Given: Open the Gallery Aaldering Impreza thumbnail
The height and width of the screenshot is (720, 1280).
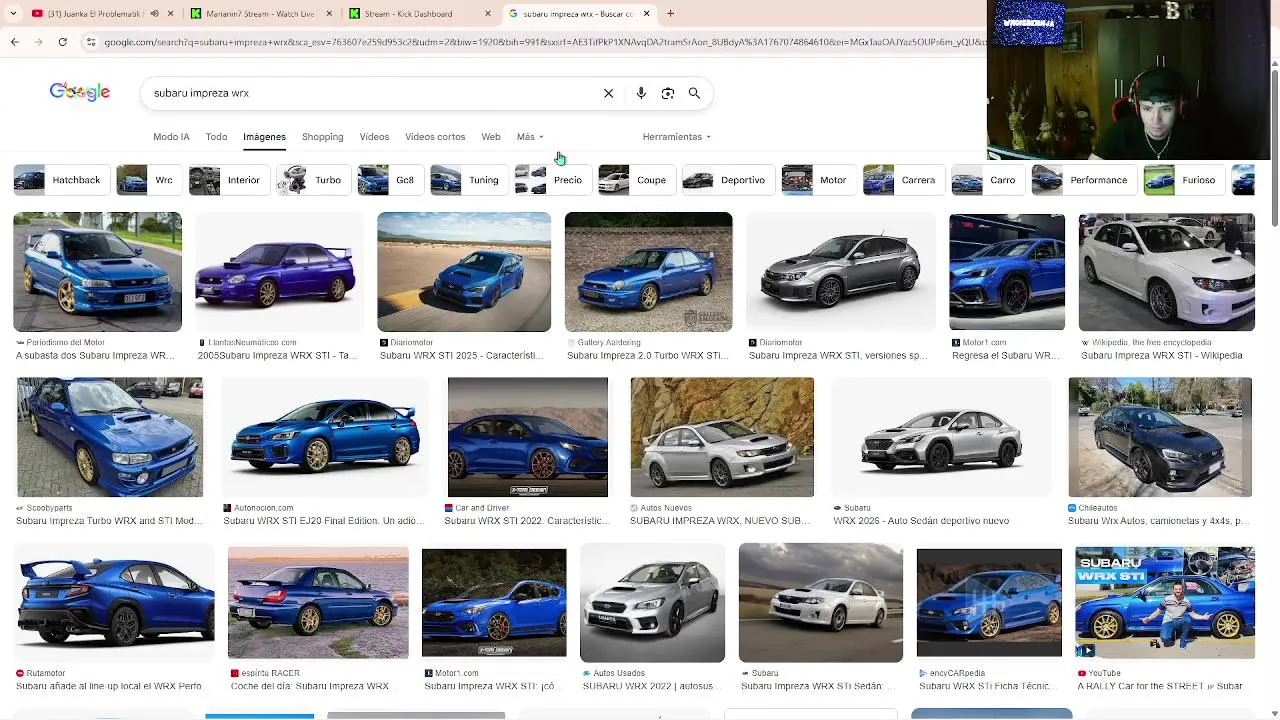Looking at the screenshot, I should click(648, 271).
